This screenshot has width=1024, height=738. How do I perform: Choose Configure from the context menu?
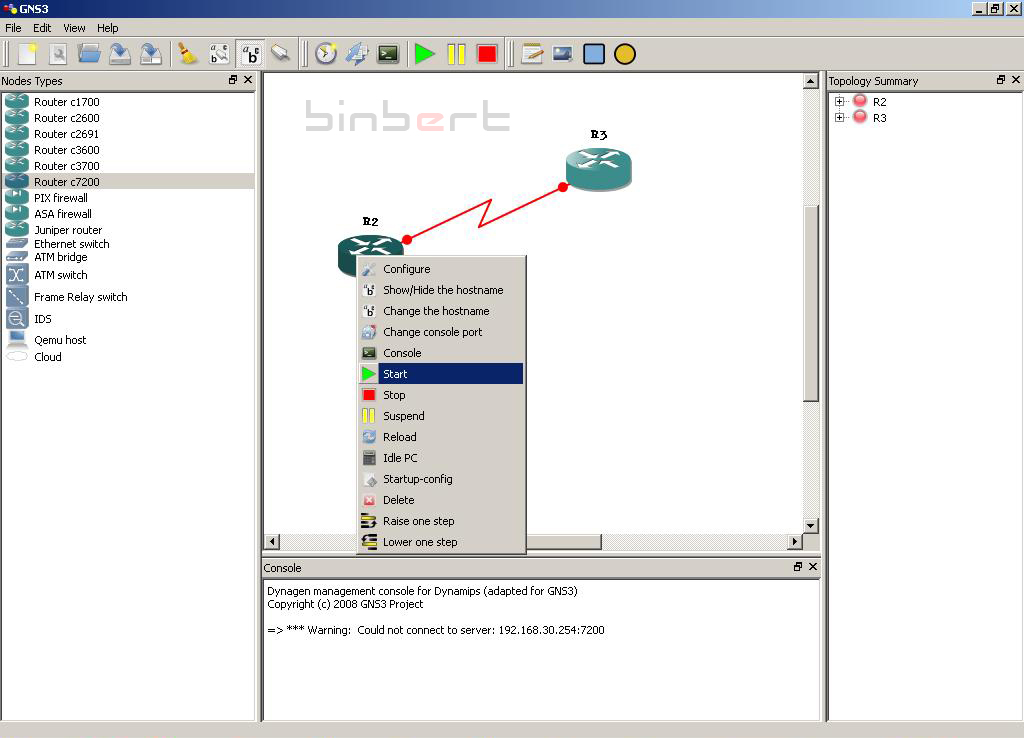(x=441, y=269)
